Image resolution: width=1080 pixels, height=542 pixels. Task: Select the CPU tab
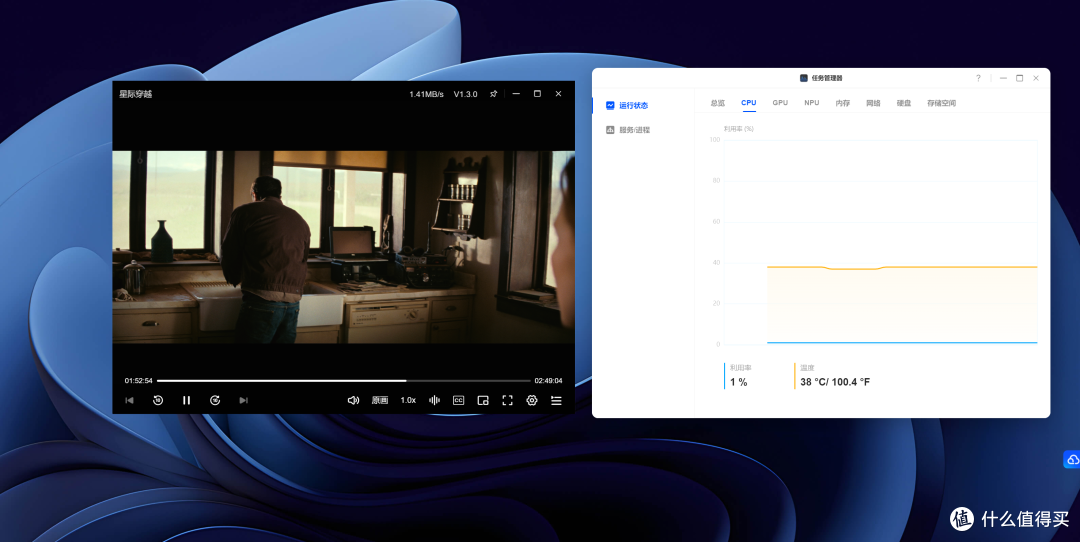tap(749, 103)
